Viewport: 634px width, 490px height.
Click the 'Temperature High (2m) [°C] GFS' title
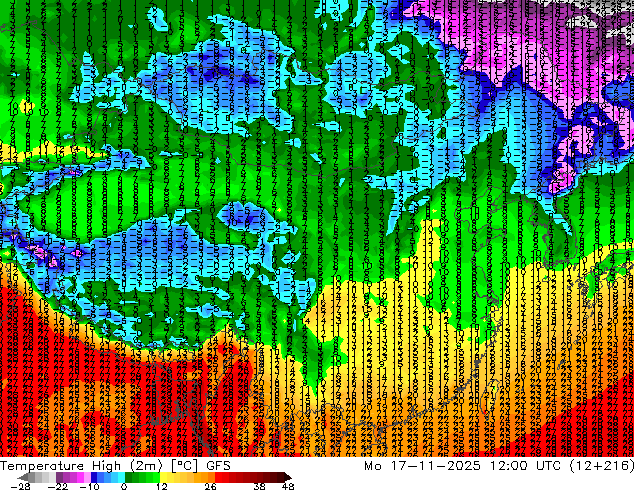(115, 466)
